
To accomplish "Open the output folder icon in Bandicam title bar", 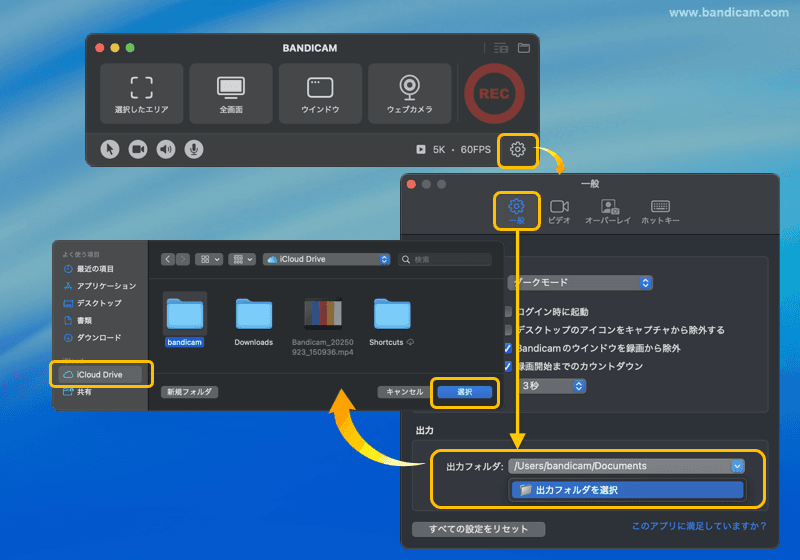I will click(x=524, y=48).
